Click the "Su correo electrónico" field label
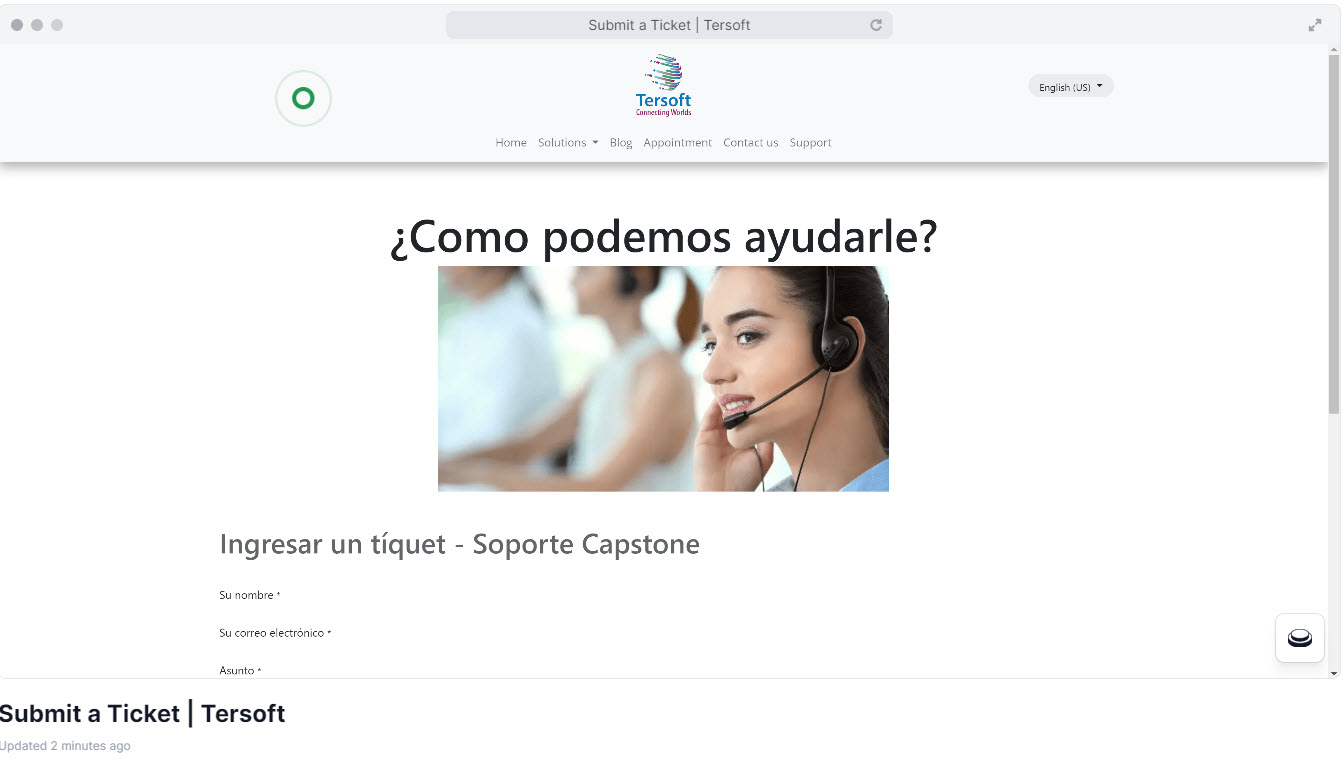This screenshot has height=758, width=1343. [272, 633]
